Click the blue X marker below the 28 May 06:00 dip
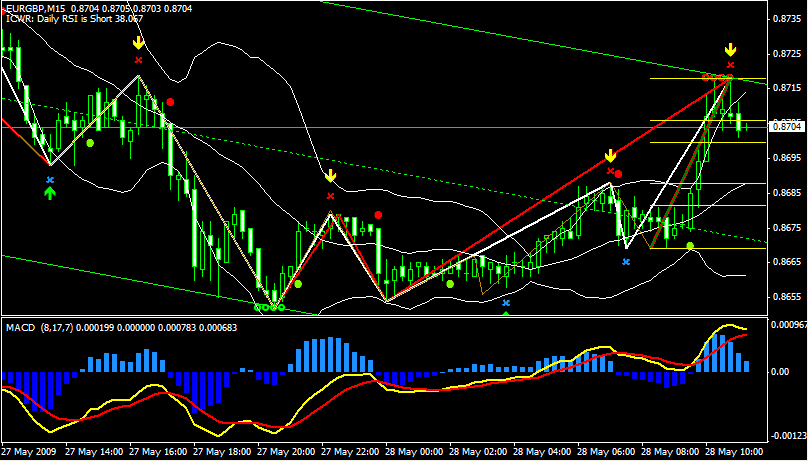 point(626,261)
